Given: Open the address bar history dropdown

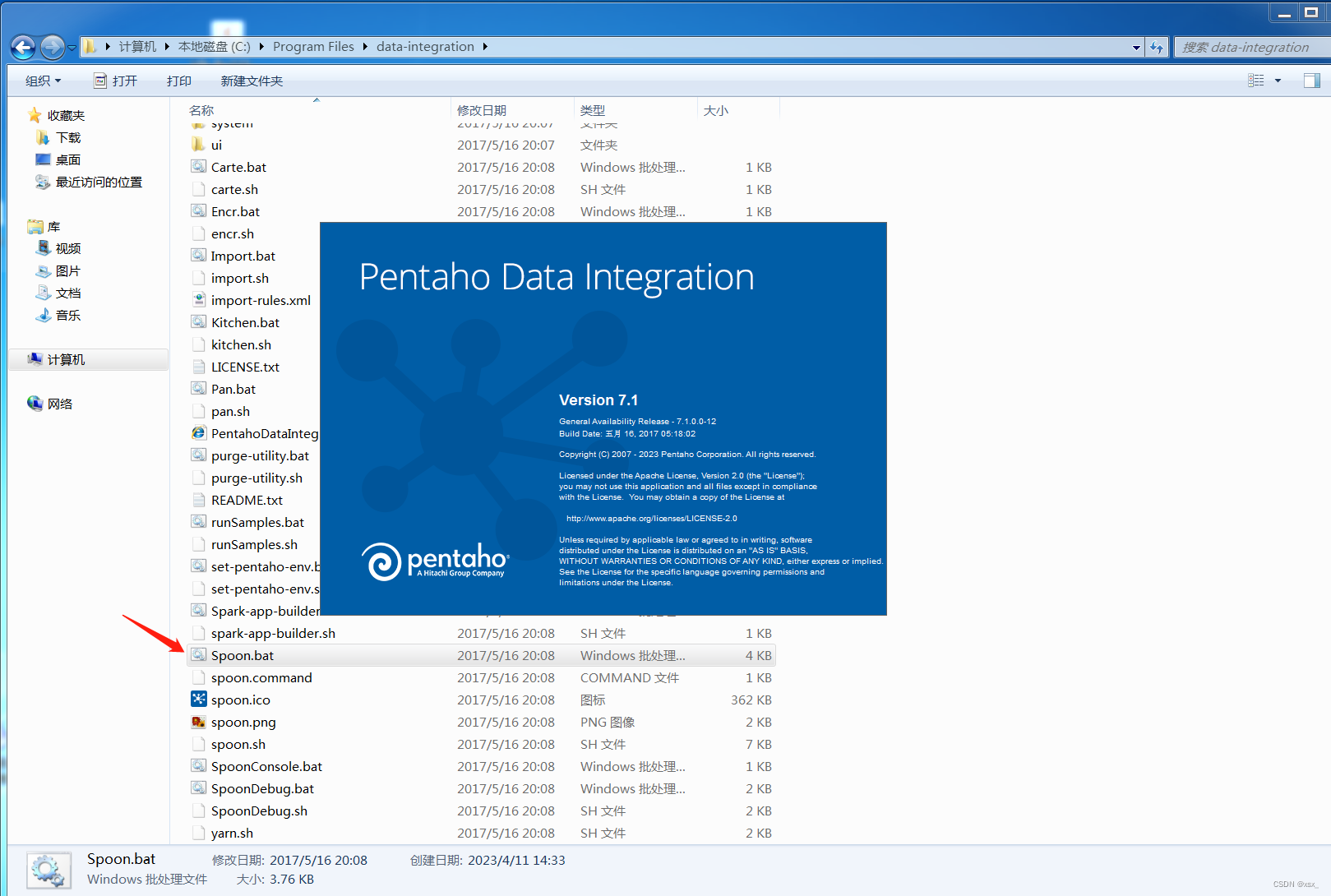Looking at the screenshot, I should [1136, 48].
